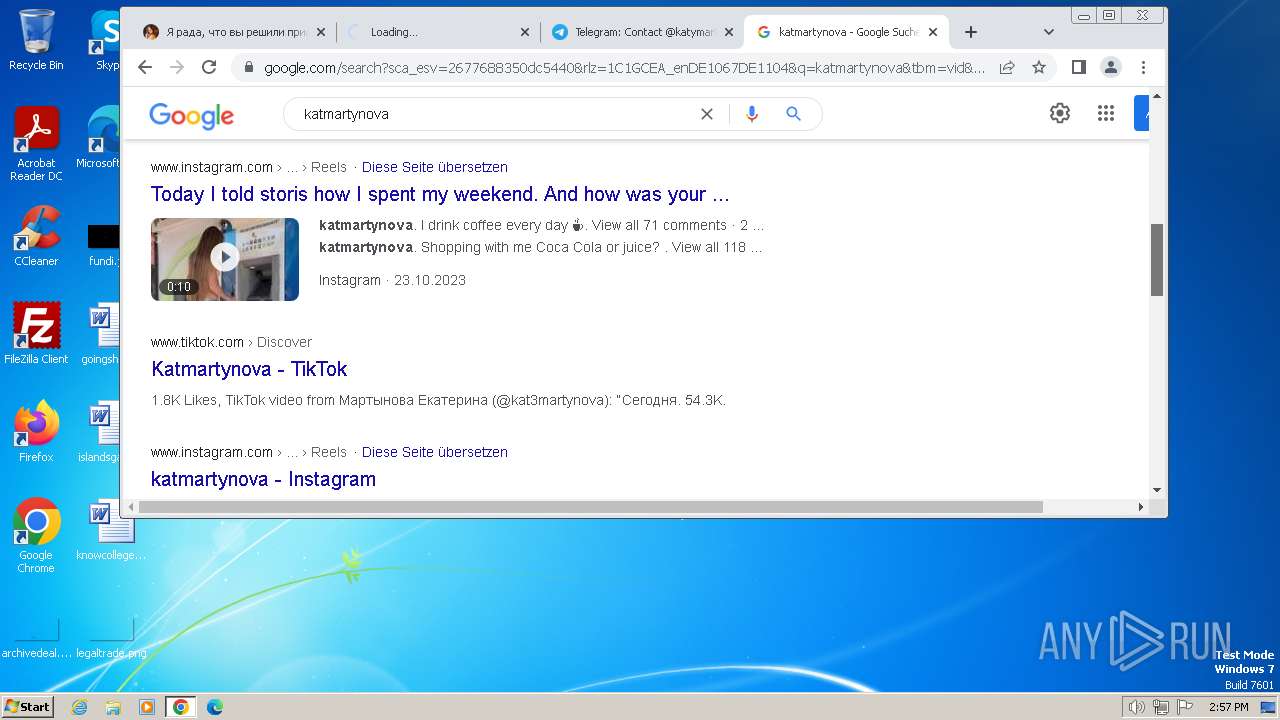The width and height of the screenshot is (1280, 720).
Task: Go back to the previous page
Action: pos(145,67)
